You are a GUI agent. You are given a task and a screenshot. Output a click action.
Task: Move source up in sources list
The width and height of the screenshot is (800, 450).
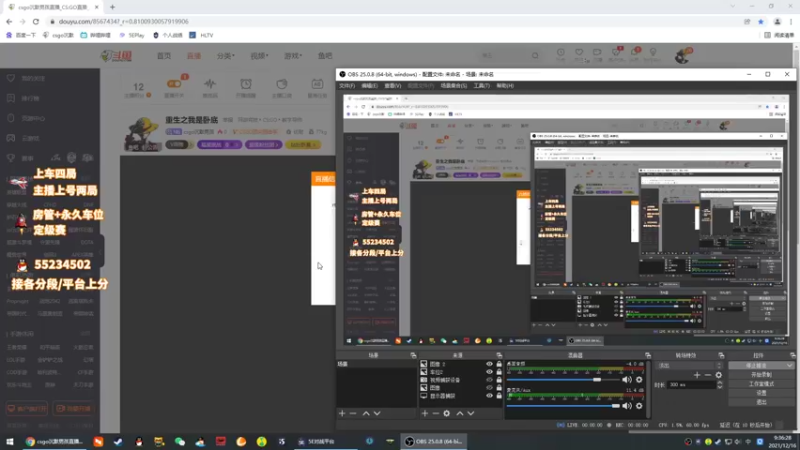tap(459, 413)
